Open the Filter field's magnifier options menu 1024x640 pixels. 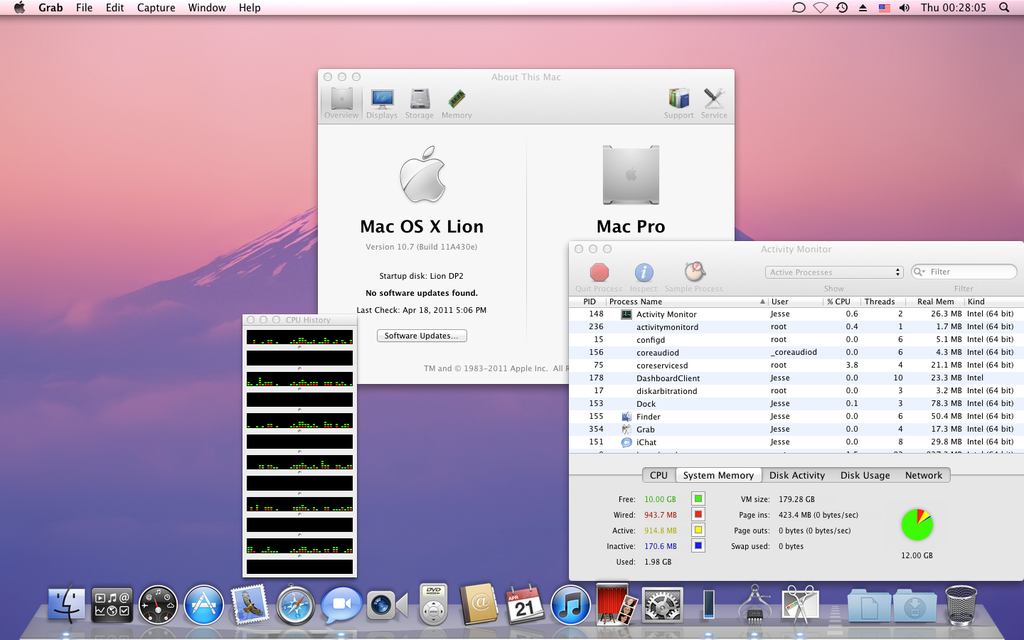(920, 272)
